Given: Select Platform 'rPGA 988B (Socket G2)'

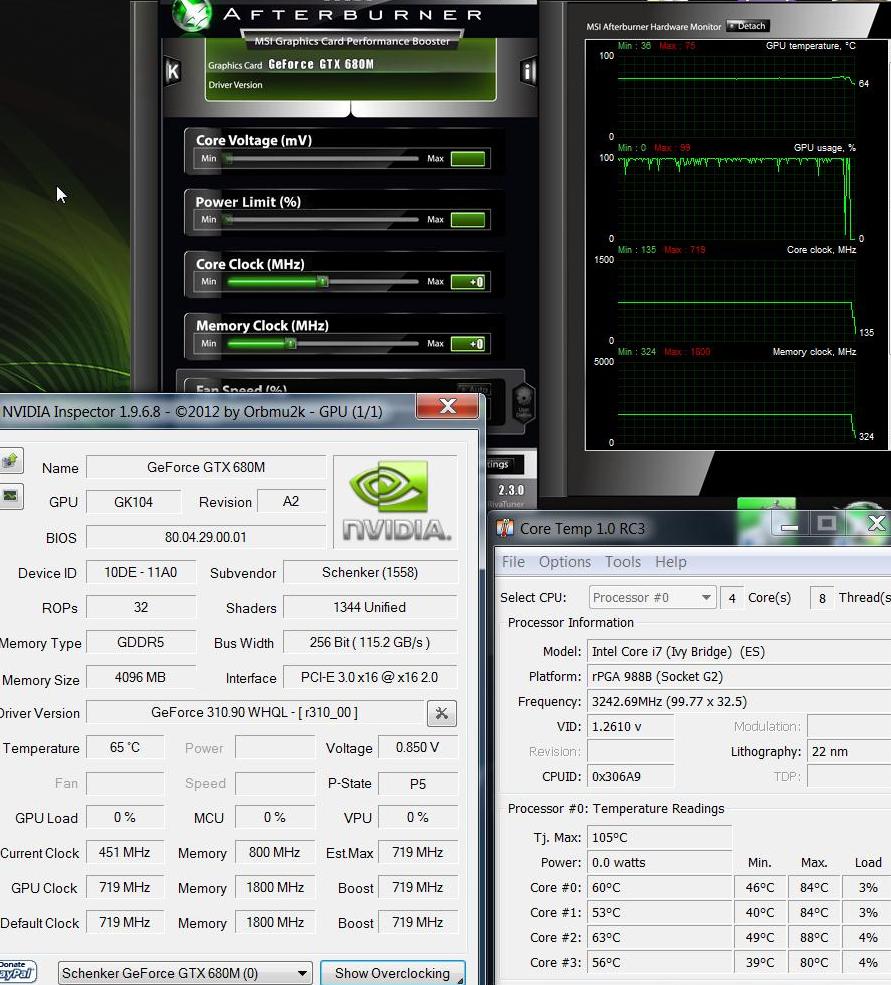Looking at the screenshot, I should [739, 677].
